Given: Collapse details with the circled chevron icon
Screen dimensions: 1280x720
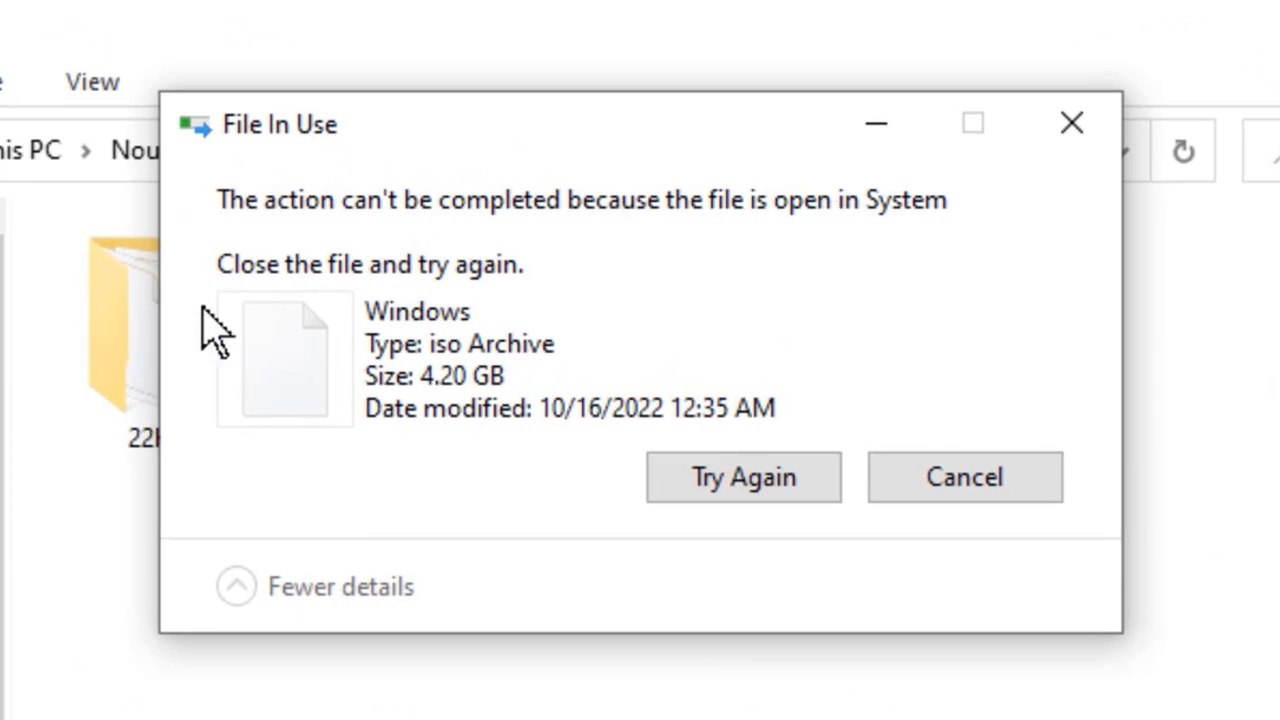Looking at the screenshot, I should click(x=237, y=587).
